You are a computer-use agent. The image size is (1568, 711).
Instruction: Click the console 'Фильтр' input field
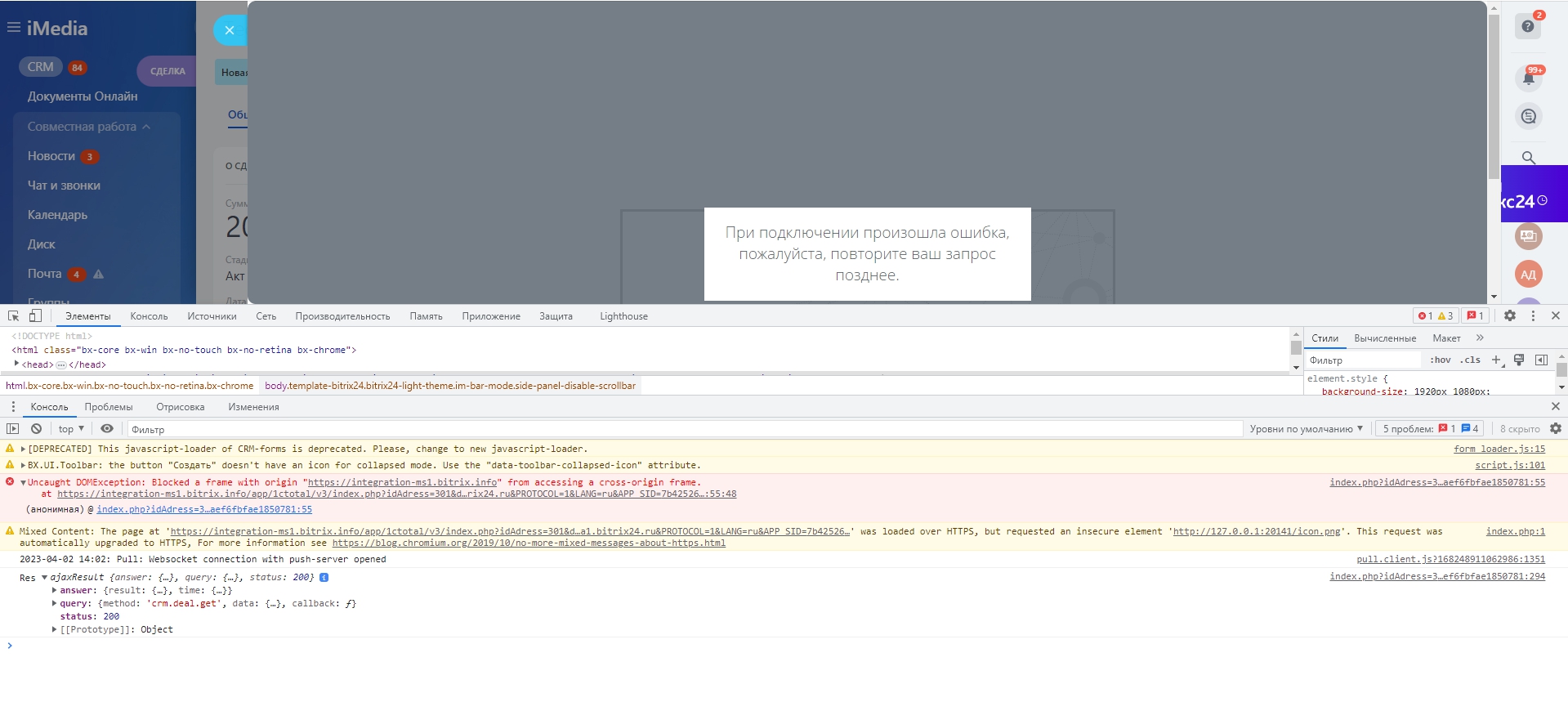point(682,429)
